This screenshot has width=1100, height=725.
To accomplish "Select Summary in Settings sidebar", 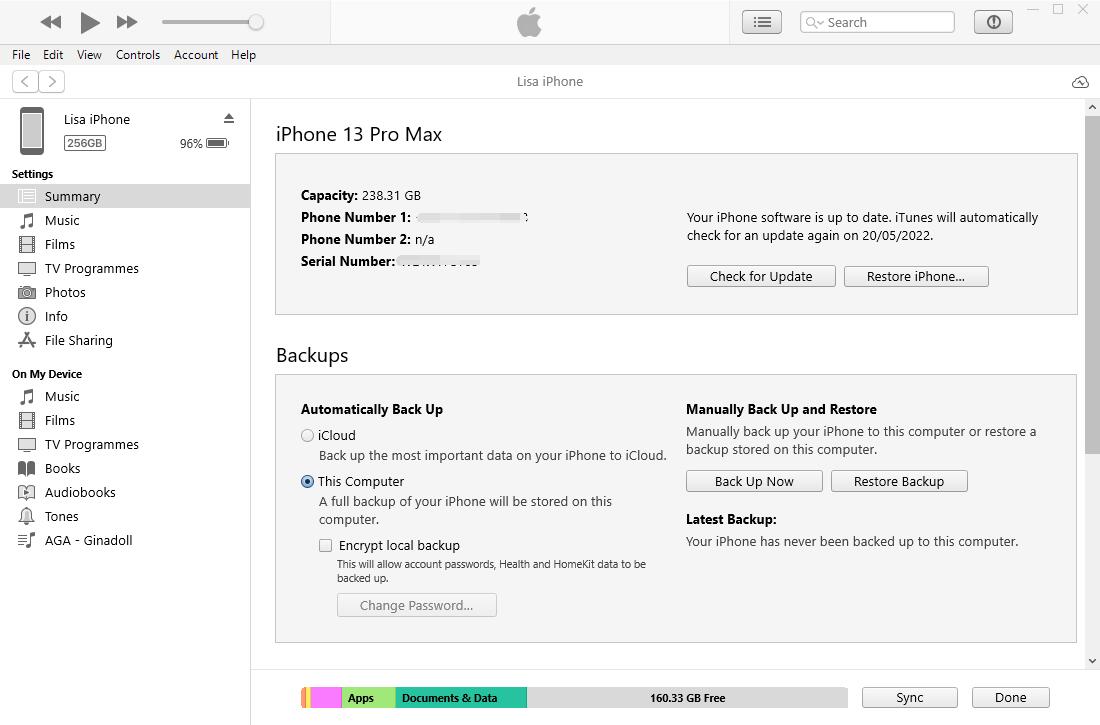I will click(x=125, y=197).
